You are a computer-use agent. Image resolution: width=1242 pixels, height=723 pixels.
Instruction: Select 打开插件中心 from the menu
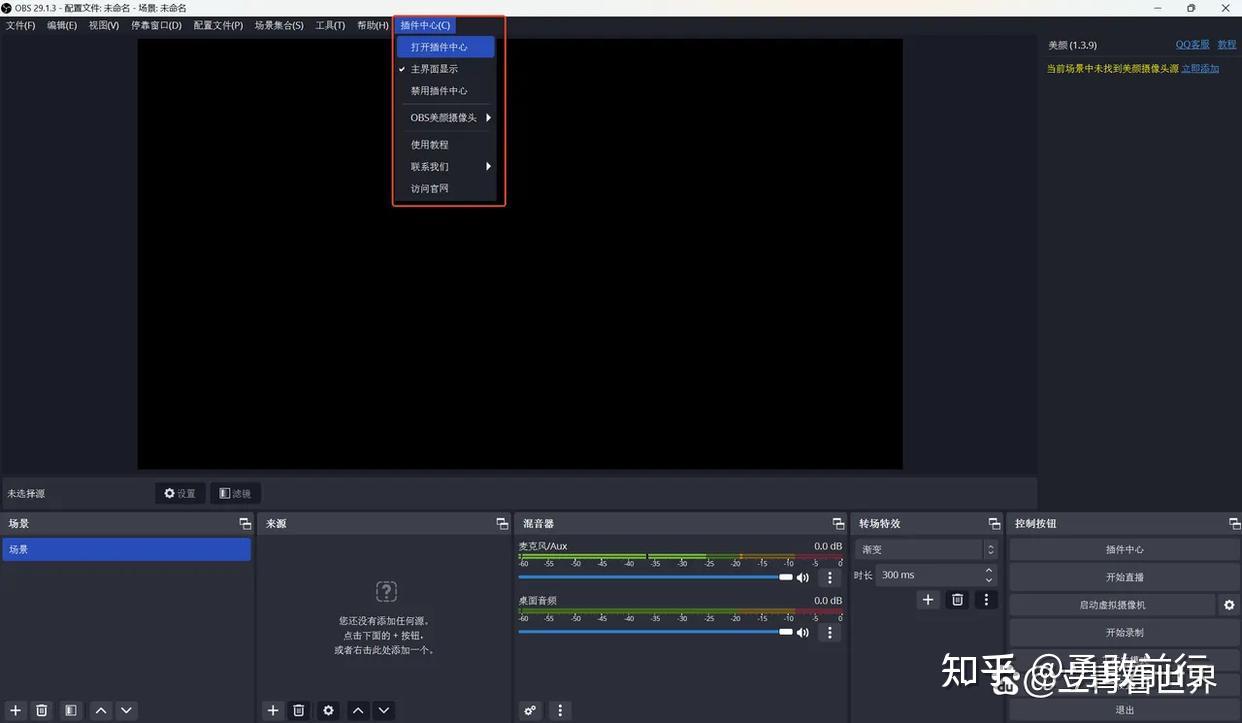(x=439, y=47)
